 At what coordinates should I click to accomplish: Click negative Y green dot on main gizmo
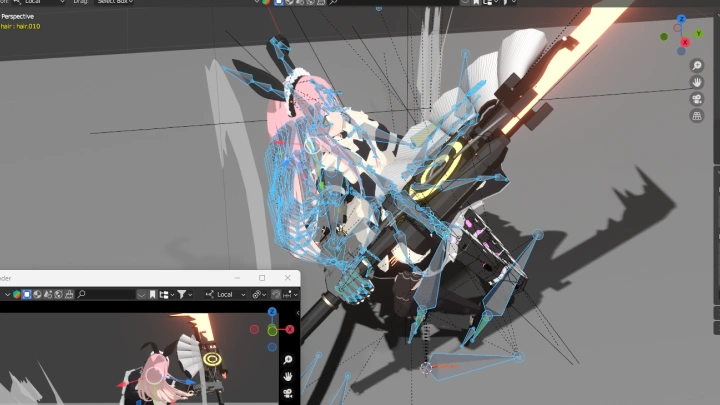pyautogui.click(x=664, y=36)
